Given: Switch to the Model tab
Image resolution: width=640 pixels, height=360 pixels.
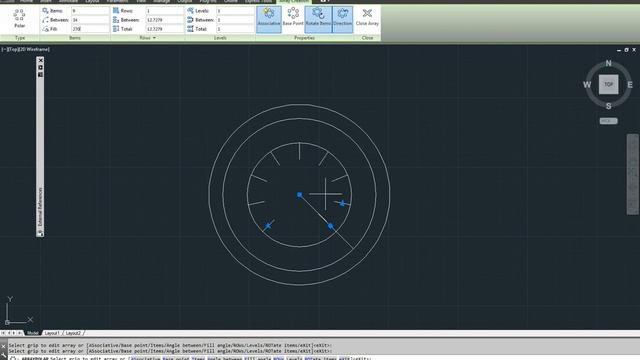Looking at the screenshot, I should [32, 333].
